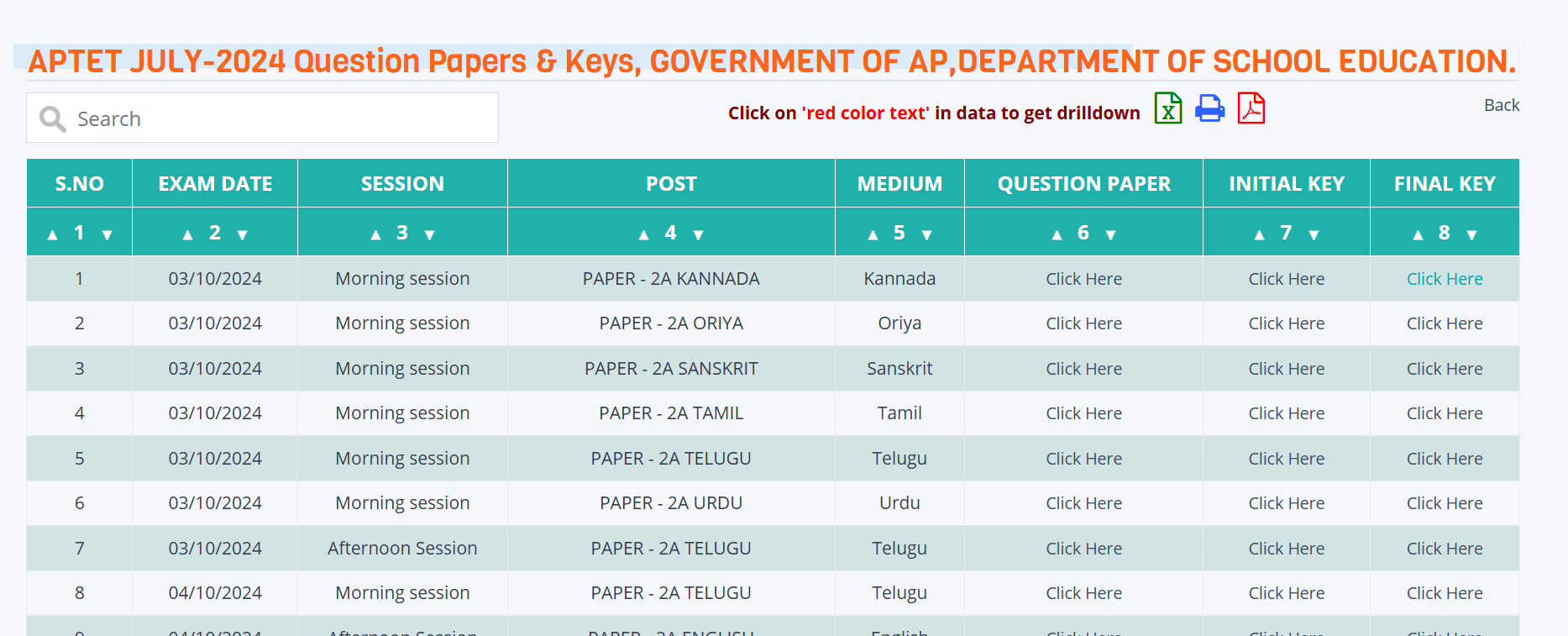The image size is (1568, 636).
Task: Open Initial Key in row 7 Afternoon Session
Action: [1286, 549]
